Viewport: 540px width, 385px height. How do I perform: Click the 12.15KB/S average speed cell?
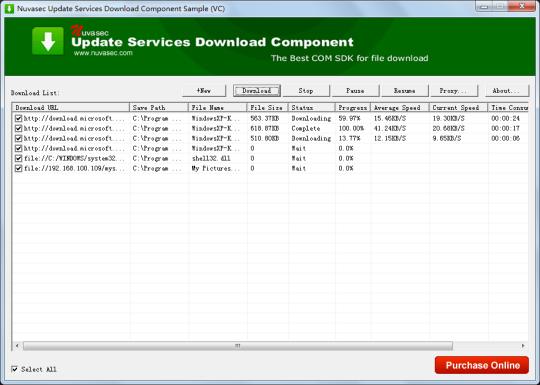click(x=390, y=138)
